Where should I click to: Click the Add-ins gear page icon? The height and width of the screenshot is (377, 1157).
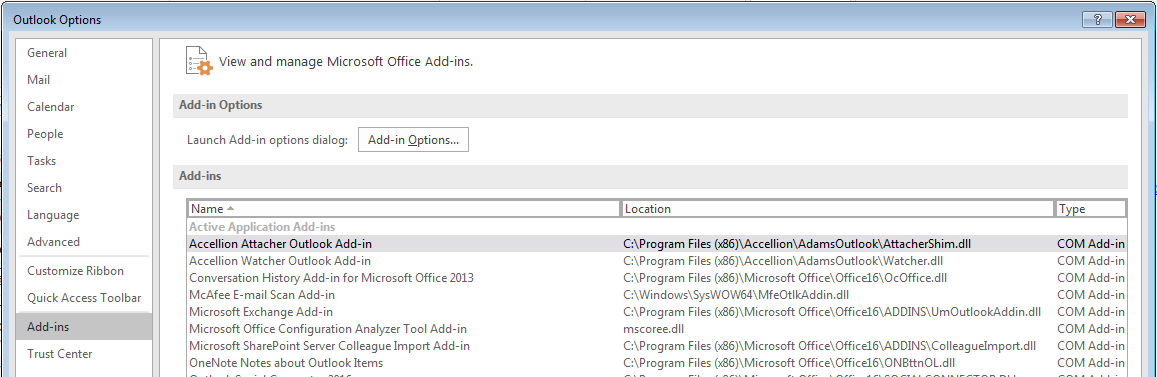(x=198, y=62)
